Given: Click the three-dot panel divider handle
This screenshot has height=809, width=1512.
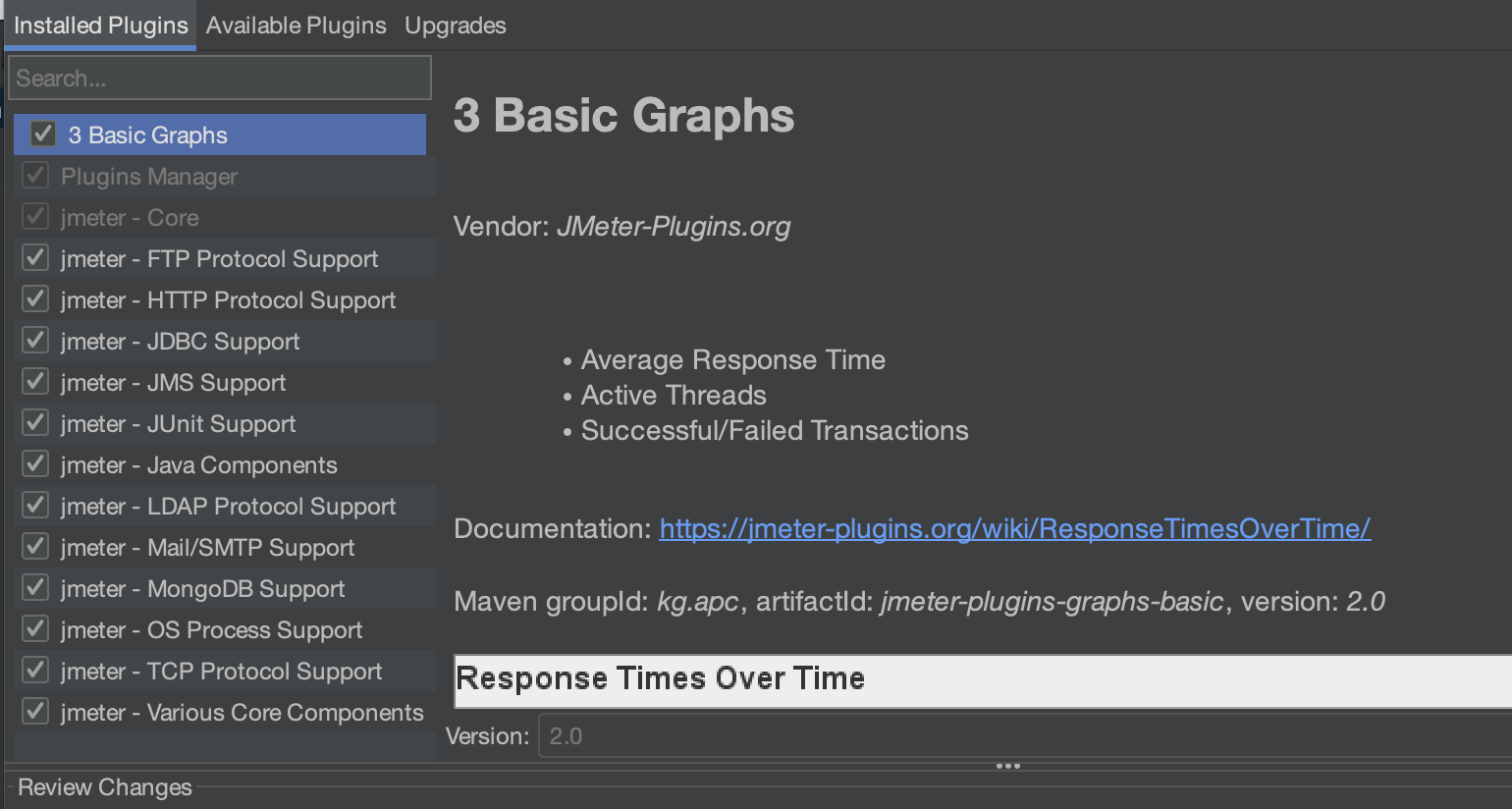Looking at the screenshot, I should coord(1008,766).
